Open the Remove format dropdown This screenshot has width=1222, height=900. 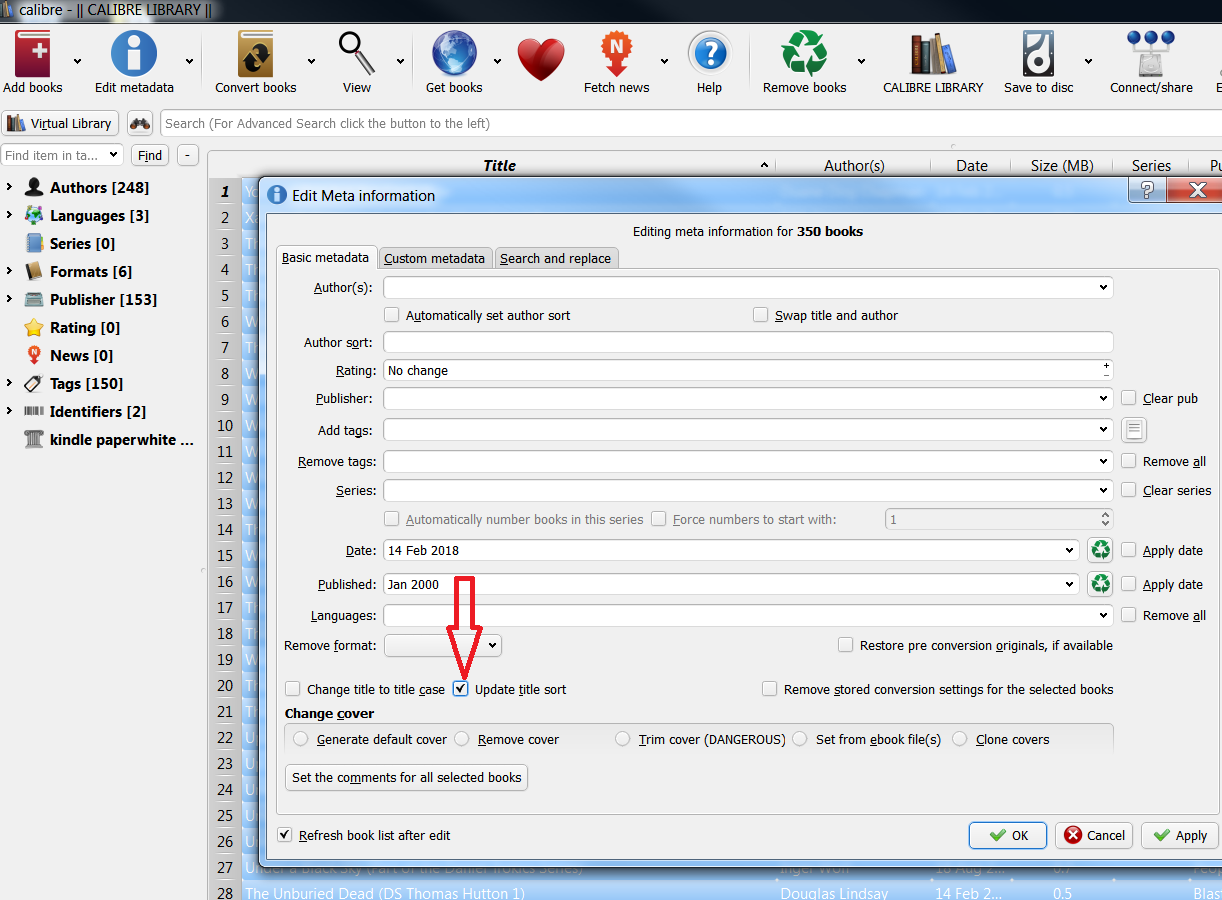click(443, 645)
